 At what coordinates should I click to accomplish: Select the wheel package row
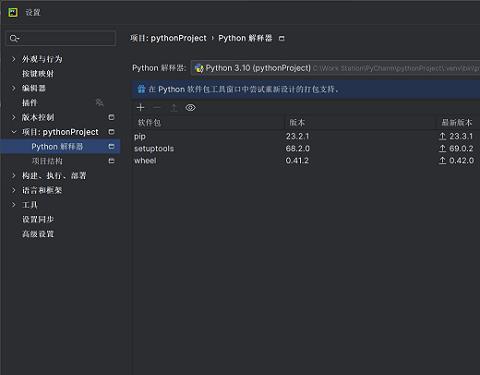tap(306, 161)
